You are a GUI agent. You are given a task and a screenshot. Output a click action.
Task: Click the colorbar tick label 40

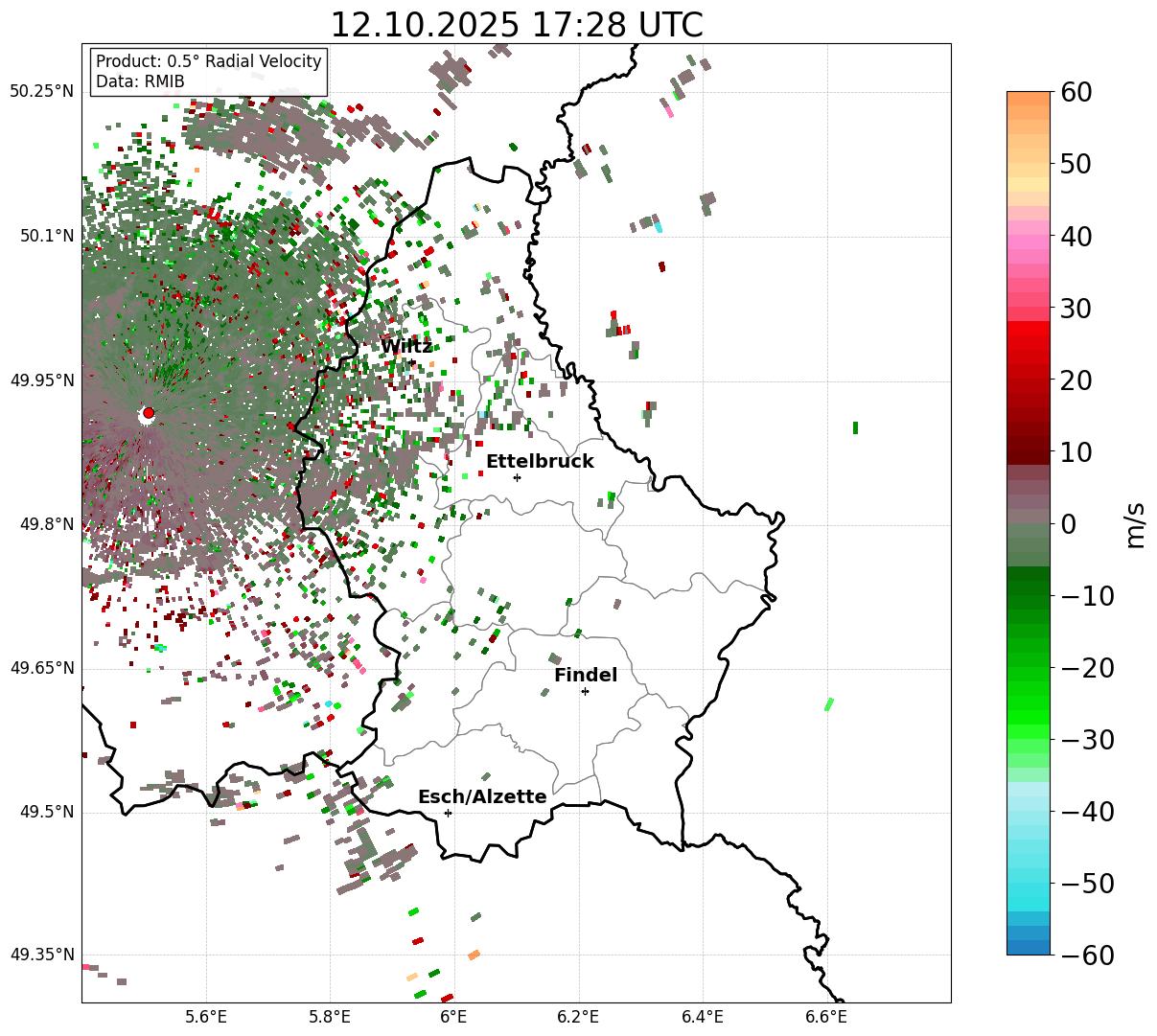(1076, 236)
